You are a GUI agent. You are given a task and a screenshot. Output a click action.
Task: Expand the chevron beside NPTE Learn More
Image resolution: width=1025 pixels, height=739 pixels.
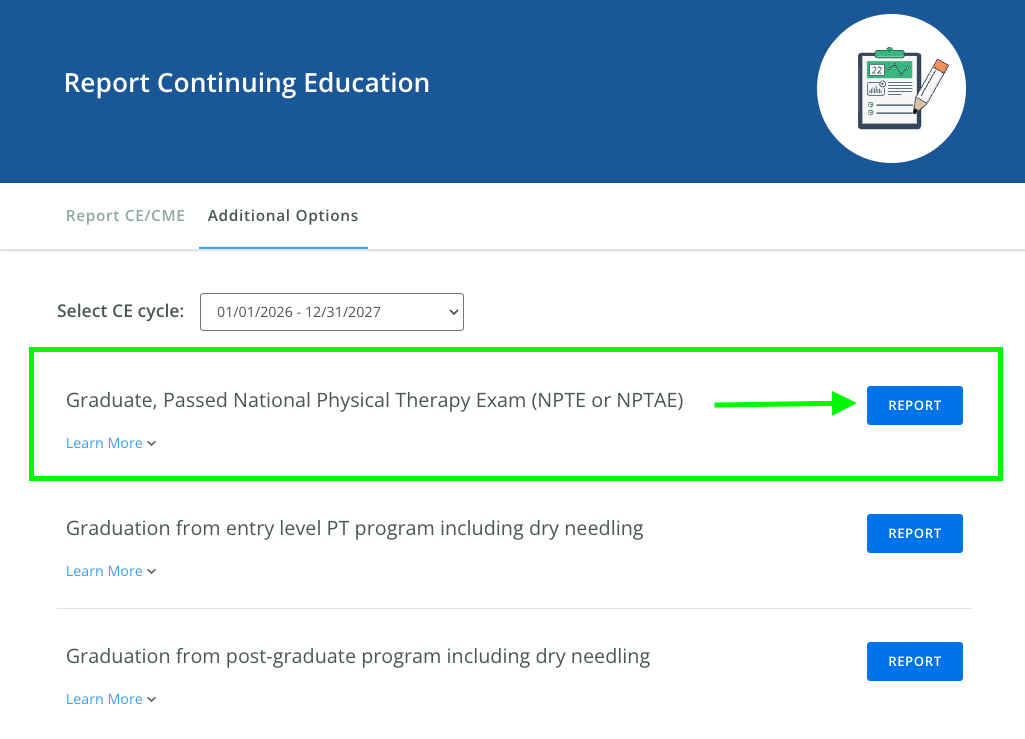pos(152,444)
